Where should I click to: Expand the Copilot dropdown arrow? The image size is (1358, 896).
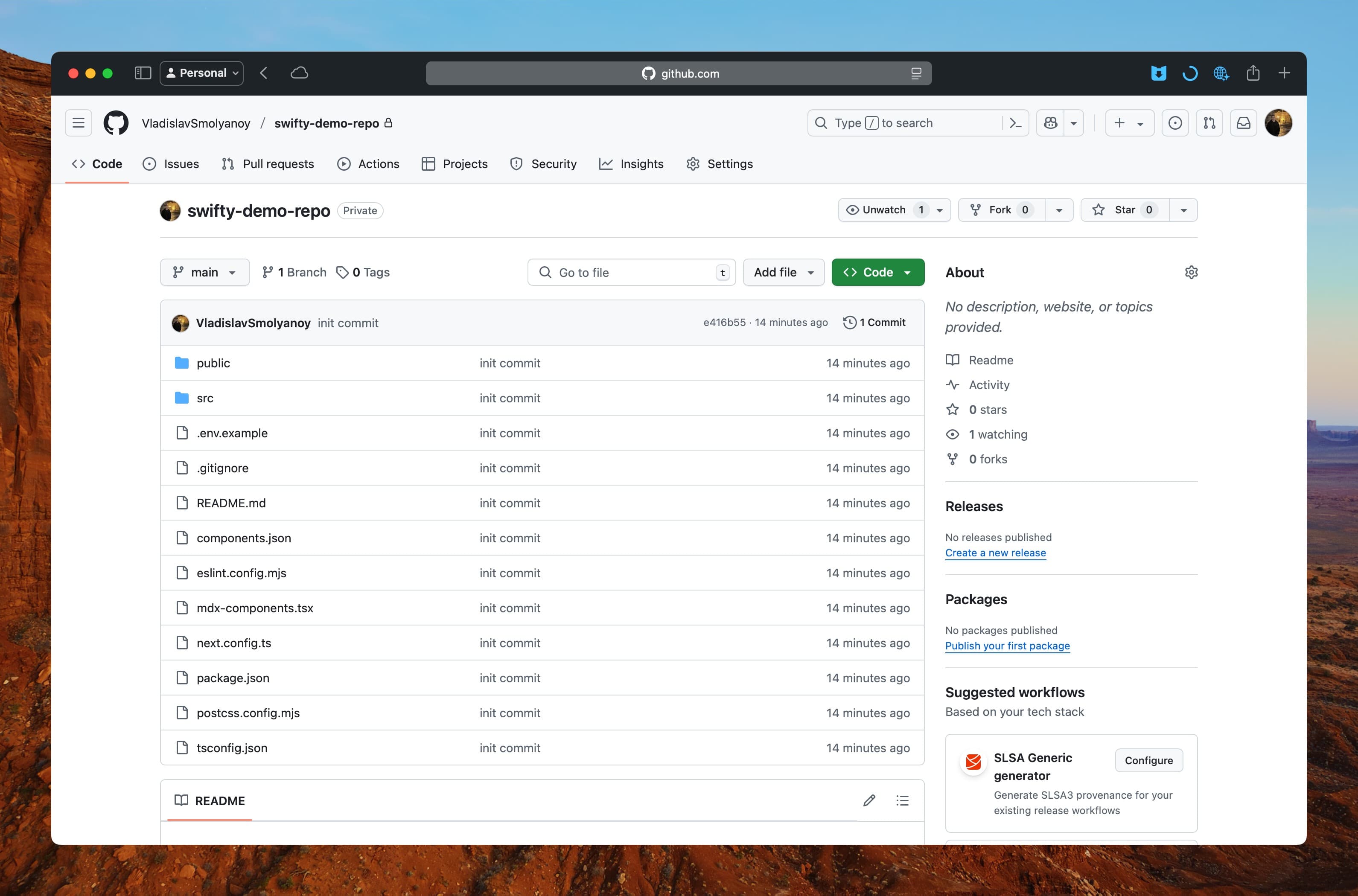(1074, 123)
